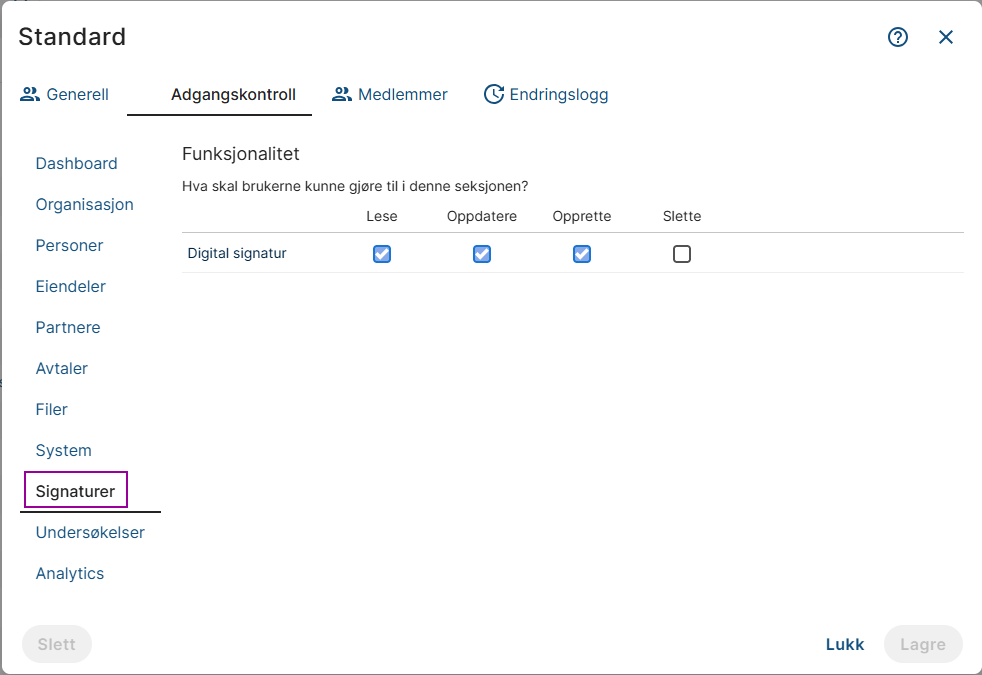The image size is (982, 675).
Task: Close the Standard dialog with X icon
Action: coord(946,37)
